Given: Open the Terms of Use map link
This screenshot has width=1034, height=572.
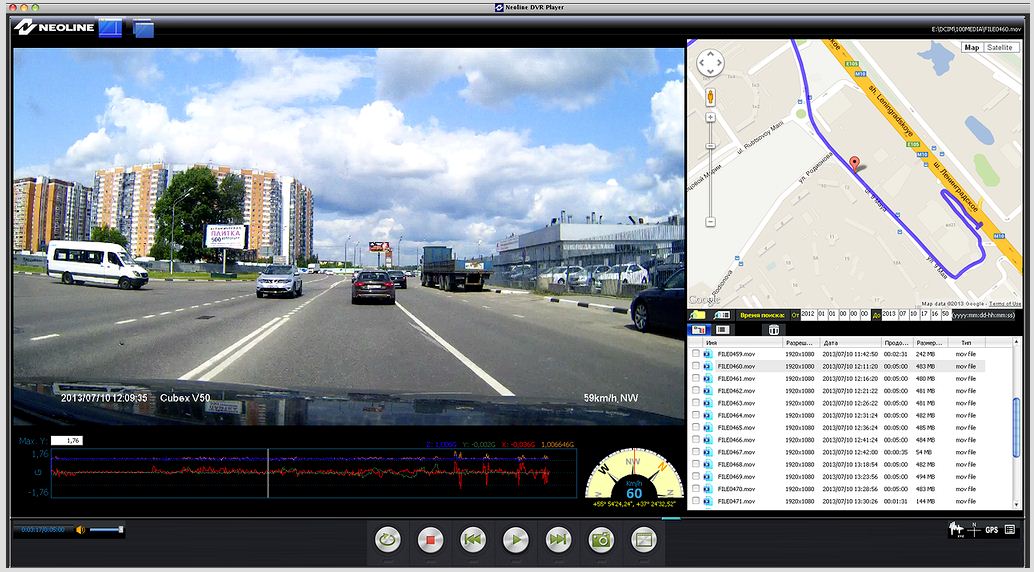Looking at the screenshot, I should (1005, 303).
